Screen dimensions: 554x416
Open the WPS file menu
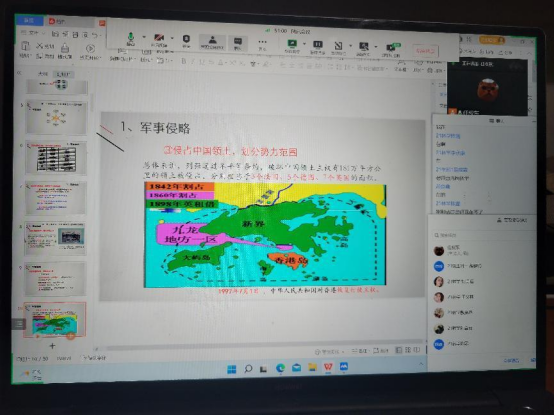pos(33,33)
